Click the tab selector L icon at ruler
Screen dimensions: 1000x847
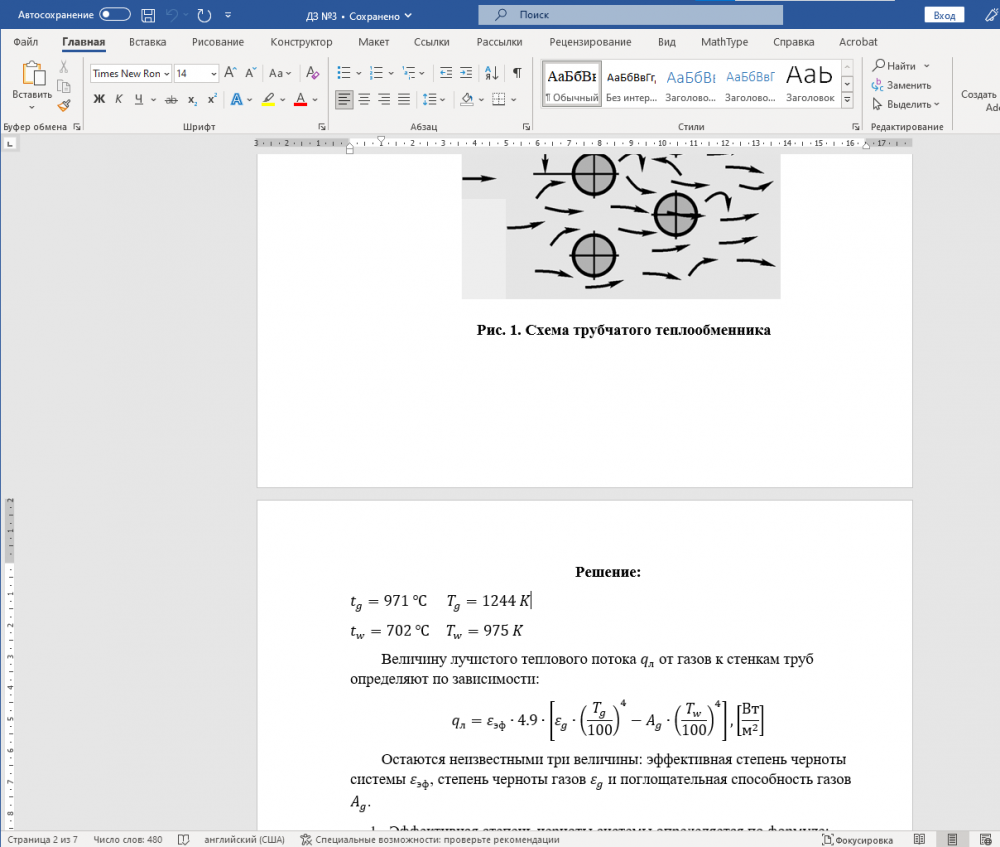(10, 144)
